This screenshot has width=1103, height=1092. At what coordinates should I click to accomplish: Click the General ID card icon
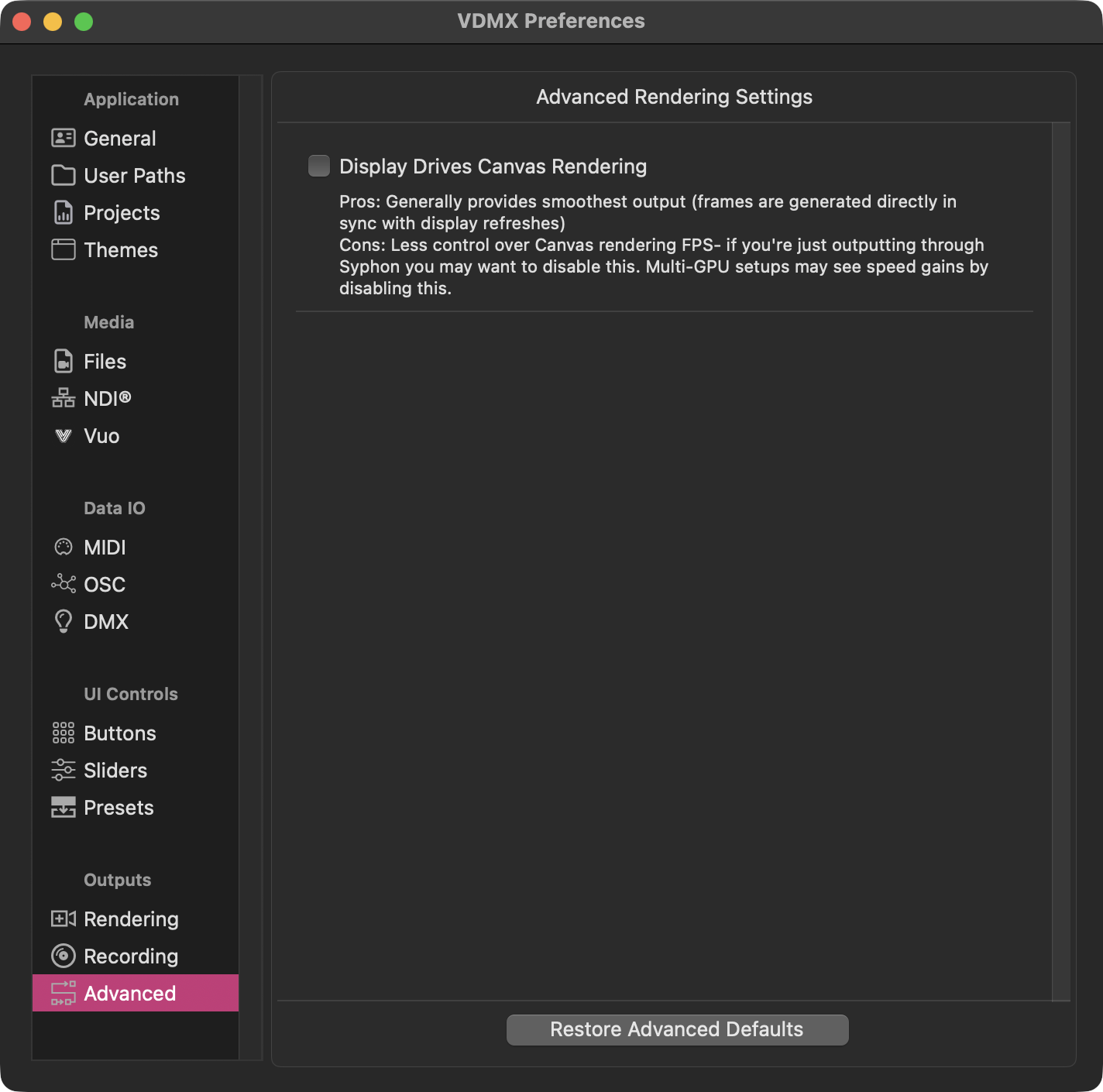coord(63,138)
